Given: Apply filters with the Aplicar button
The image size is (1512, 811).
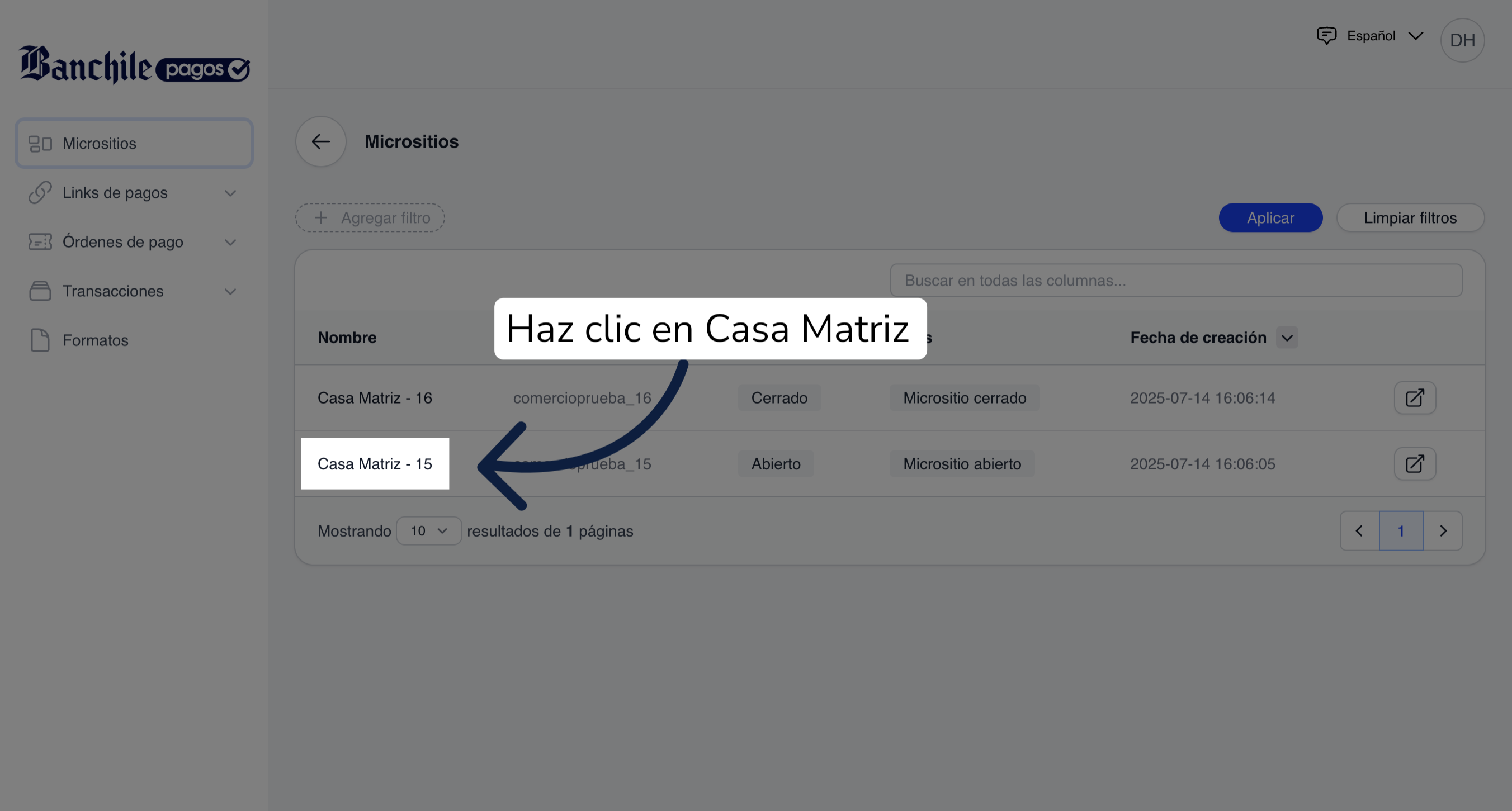Looking at the screenshot, I should [1271, 218].
